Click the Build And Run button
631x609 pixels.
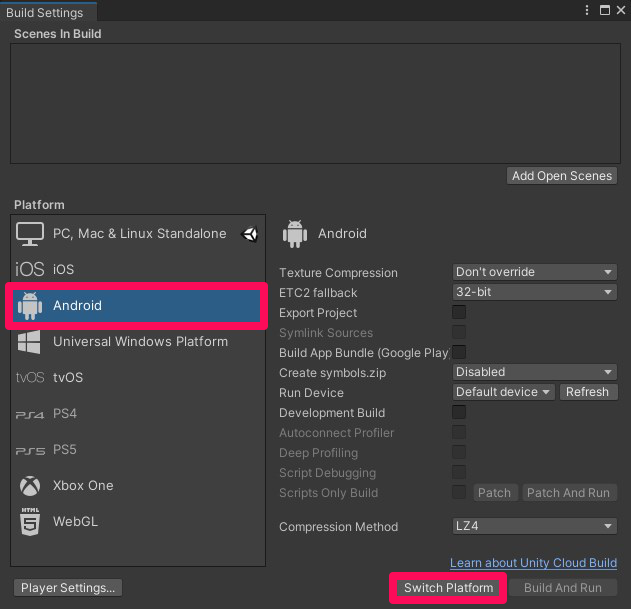tap(563, 588)
